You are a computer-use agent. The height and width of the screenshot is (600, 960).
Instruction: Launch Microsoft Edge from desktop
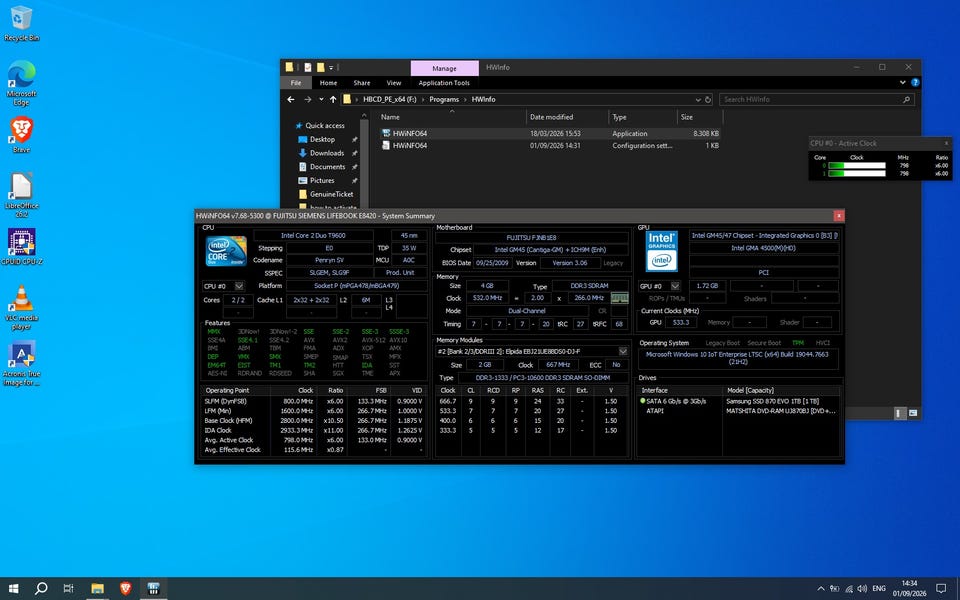point(21,83)
